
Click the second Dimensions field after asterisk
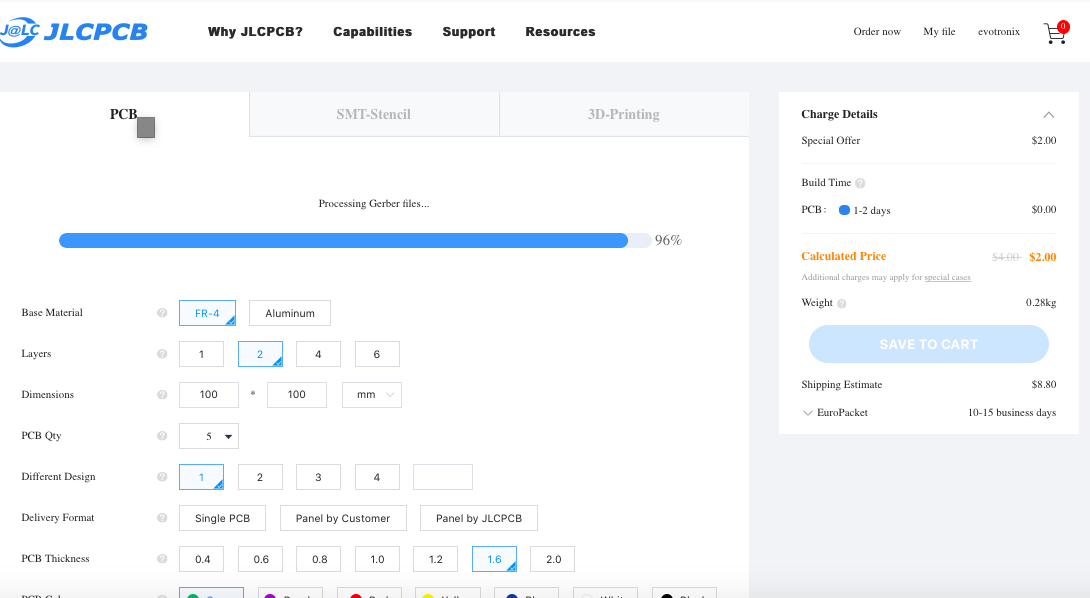coord(297,395)
